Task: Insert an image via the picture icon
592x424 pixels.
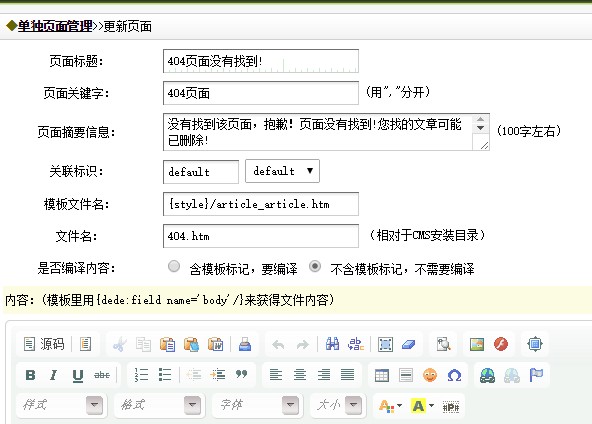Action: click(477, 344)
